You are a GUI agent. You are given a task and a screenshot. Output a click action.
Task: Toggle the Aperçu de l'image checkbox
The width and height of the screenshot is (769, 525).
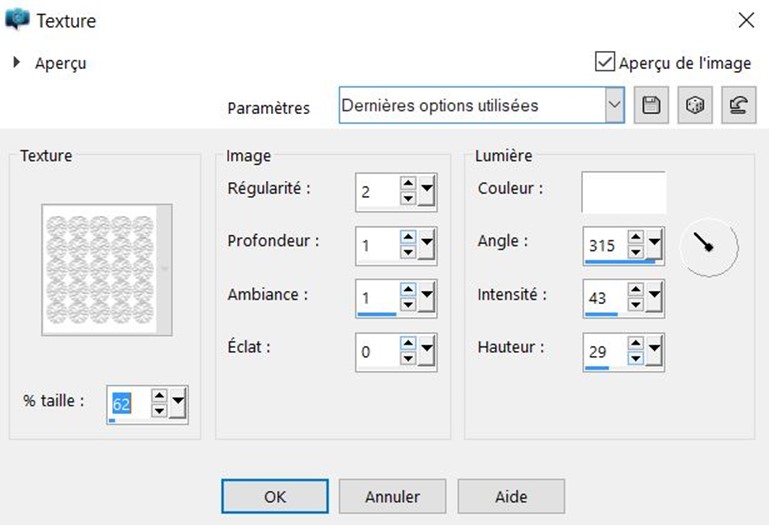tap(605, 63)
